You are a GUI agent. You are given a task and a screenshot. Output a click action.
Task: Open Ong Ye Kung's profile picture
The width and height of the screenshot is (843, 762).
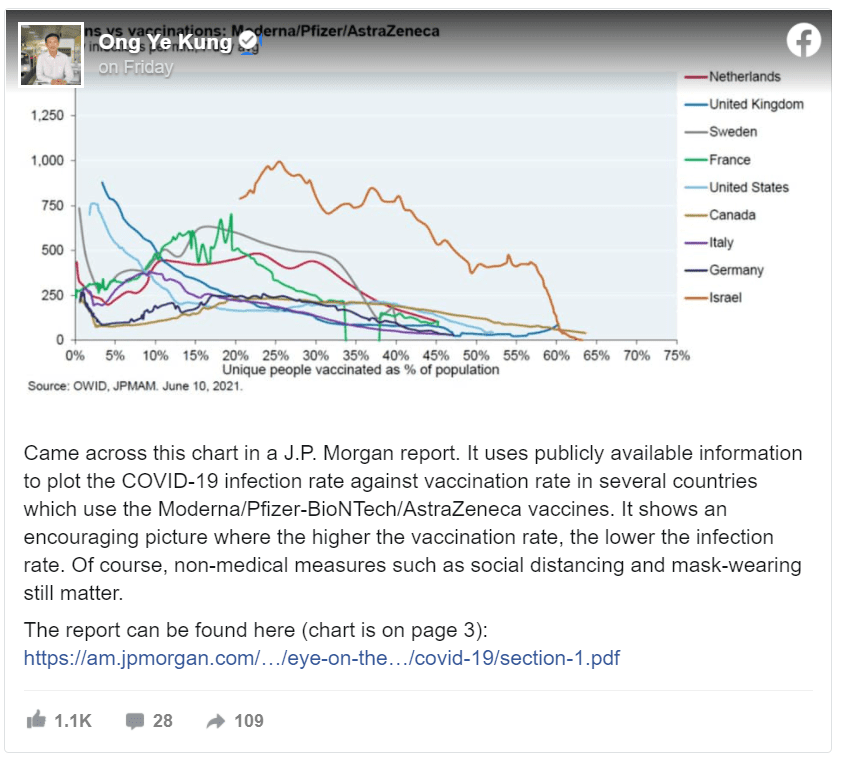click(x=51, y=54)
